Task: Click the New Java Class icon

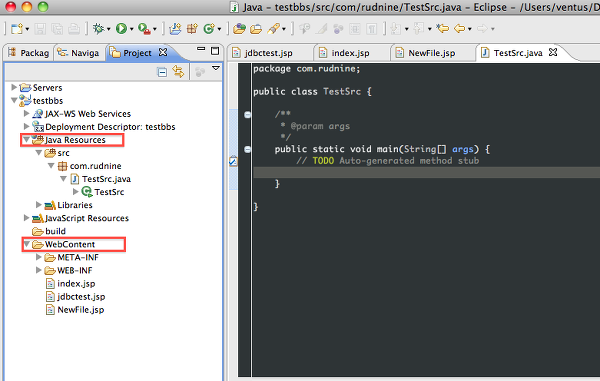Action: (x=209, y=29)
